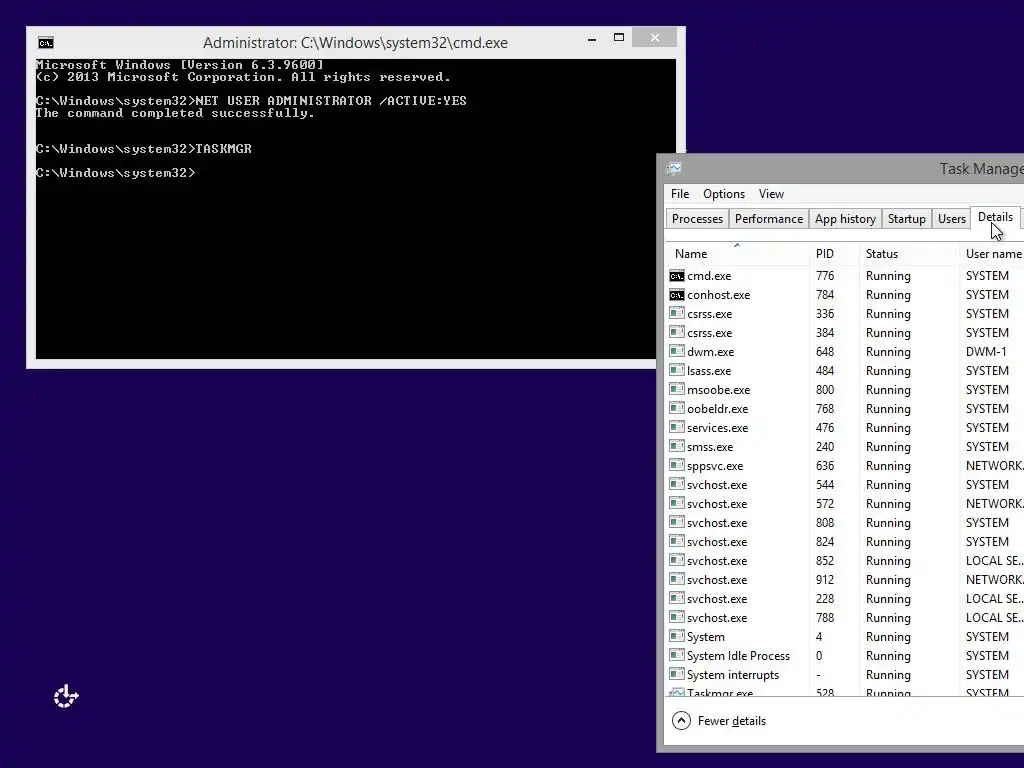
Task: Select the cmd.exe process icon
Action: pyautogui.click(x=677, y=276)
